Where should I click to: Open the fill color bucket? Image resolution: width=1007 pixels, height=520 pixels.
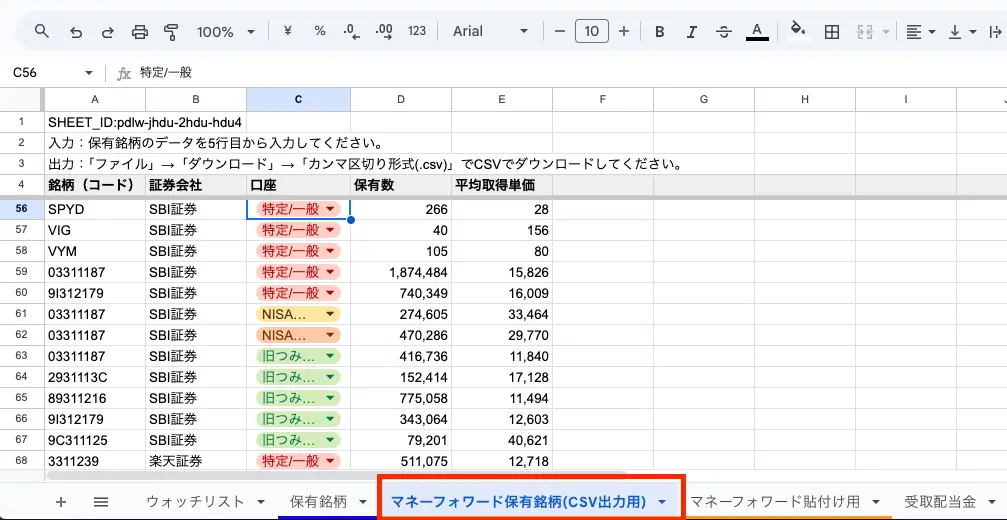click(798, 30)
